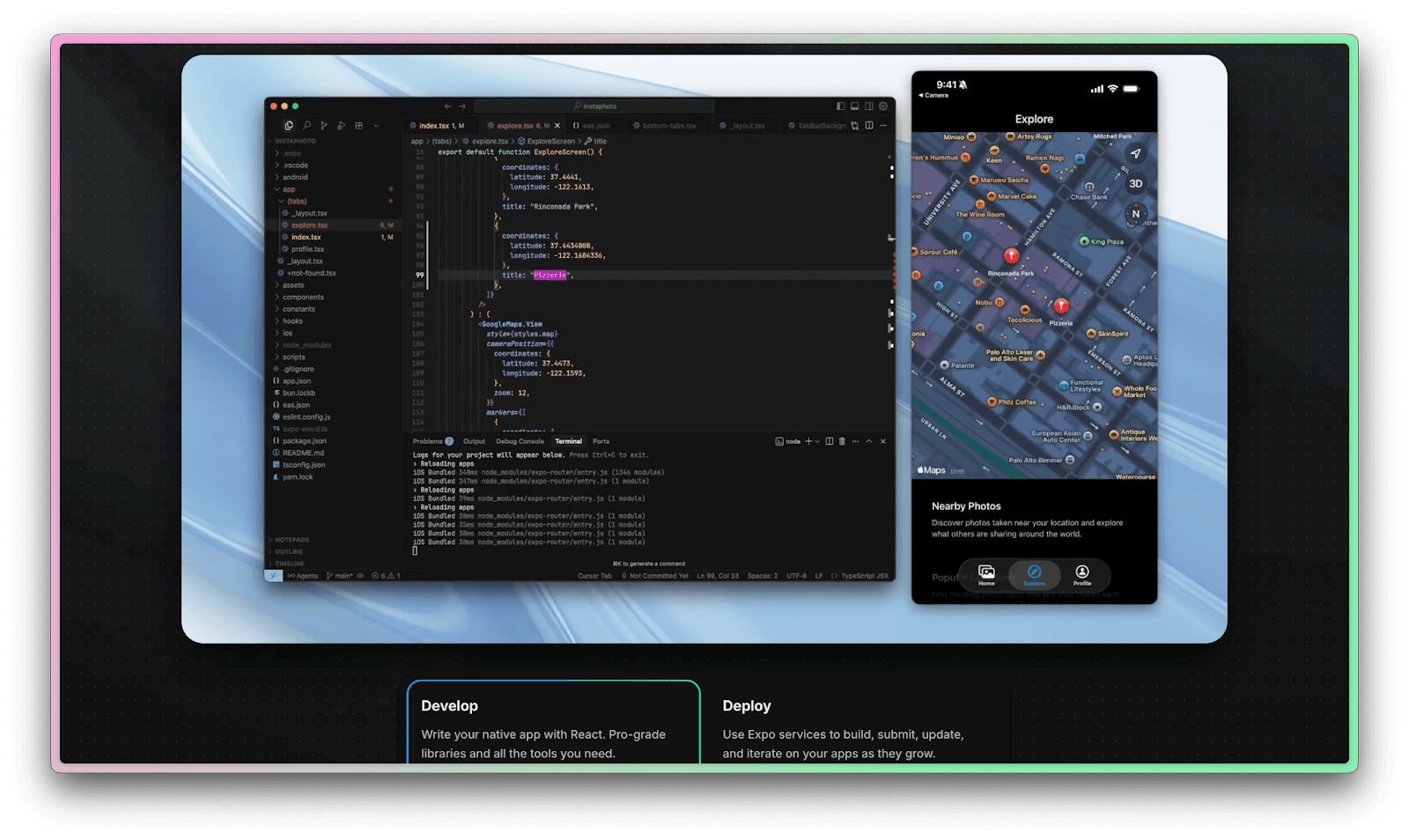1409x840 pixels.
Task: Toggle the 3D map view button
Action: 1136,184
